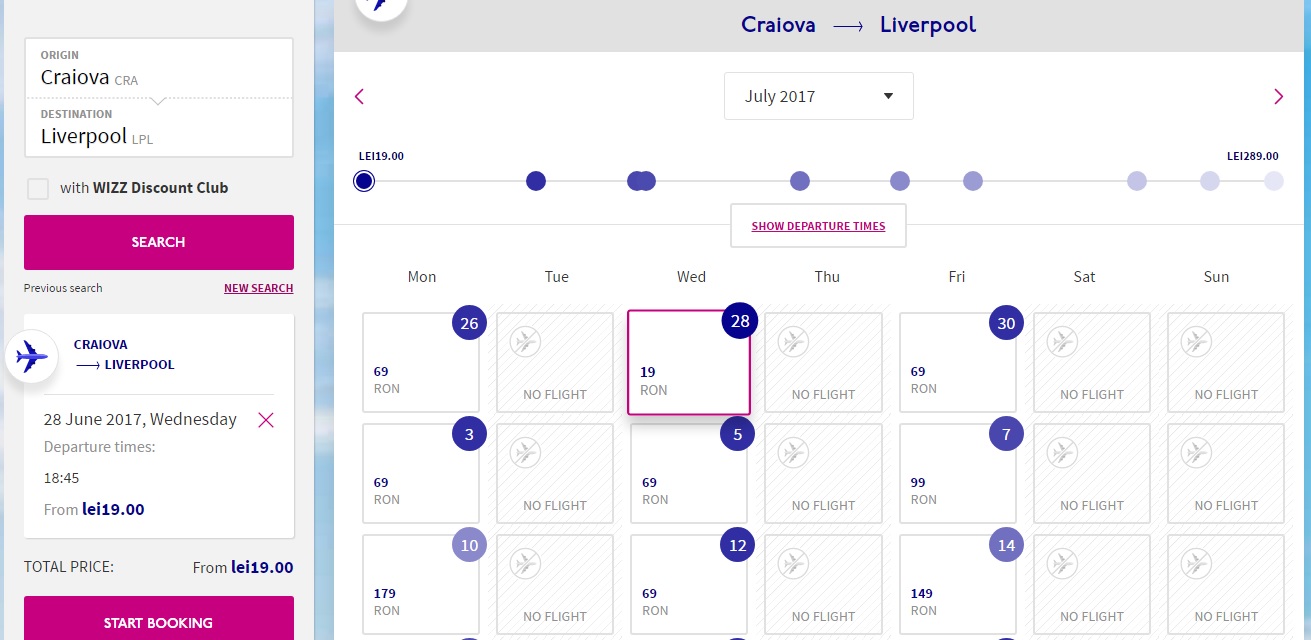Open the NEW SEARCH link
This screenshot has width=1311, height=640.
(x=259, y=288)
